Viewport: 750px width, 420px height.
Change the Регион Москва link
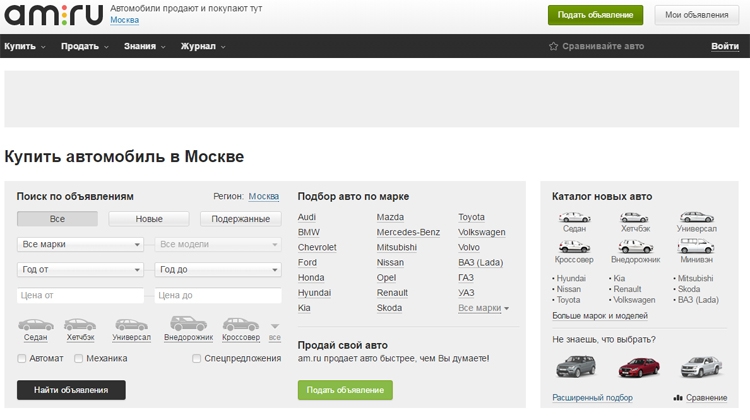click(264, 196)
